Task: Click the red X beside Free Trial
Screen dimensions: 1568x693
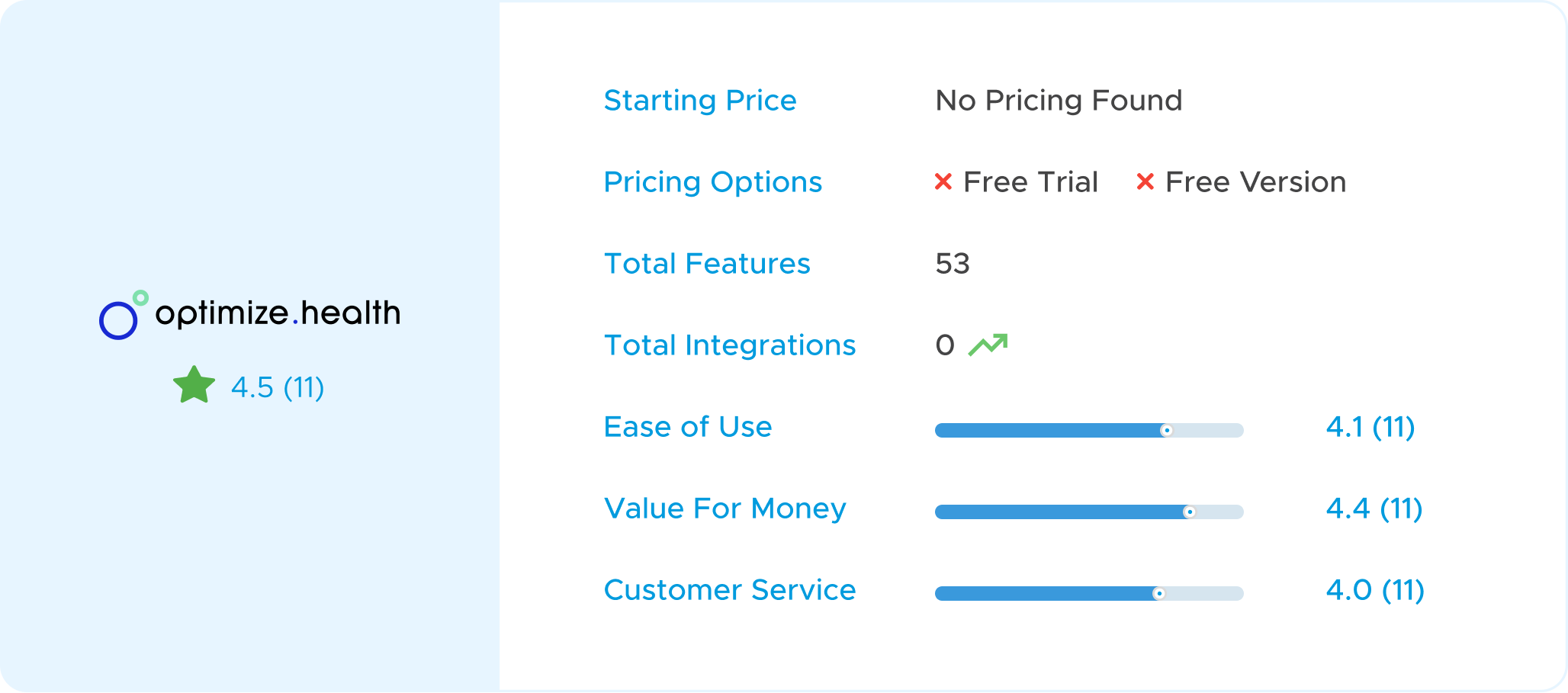Action: pyautogui.click(x=943, y=181)
